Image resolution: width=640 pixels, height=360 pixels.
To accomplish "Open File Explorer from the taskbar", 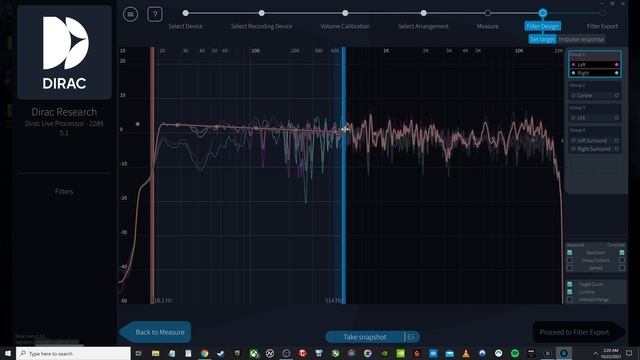I will (156, 353).
